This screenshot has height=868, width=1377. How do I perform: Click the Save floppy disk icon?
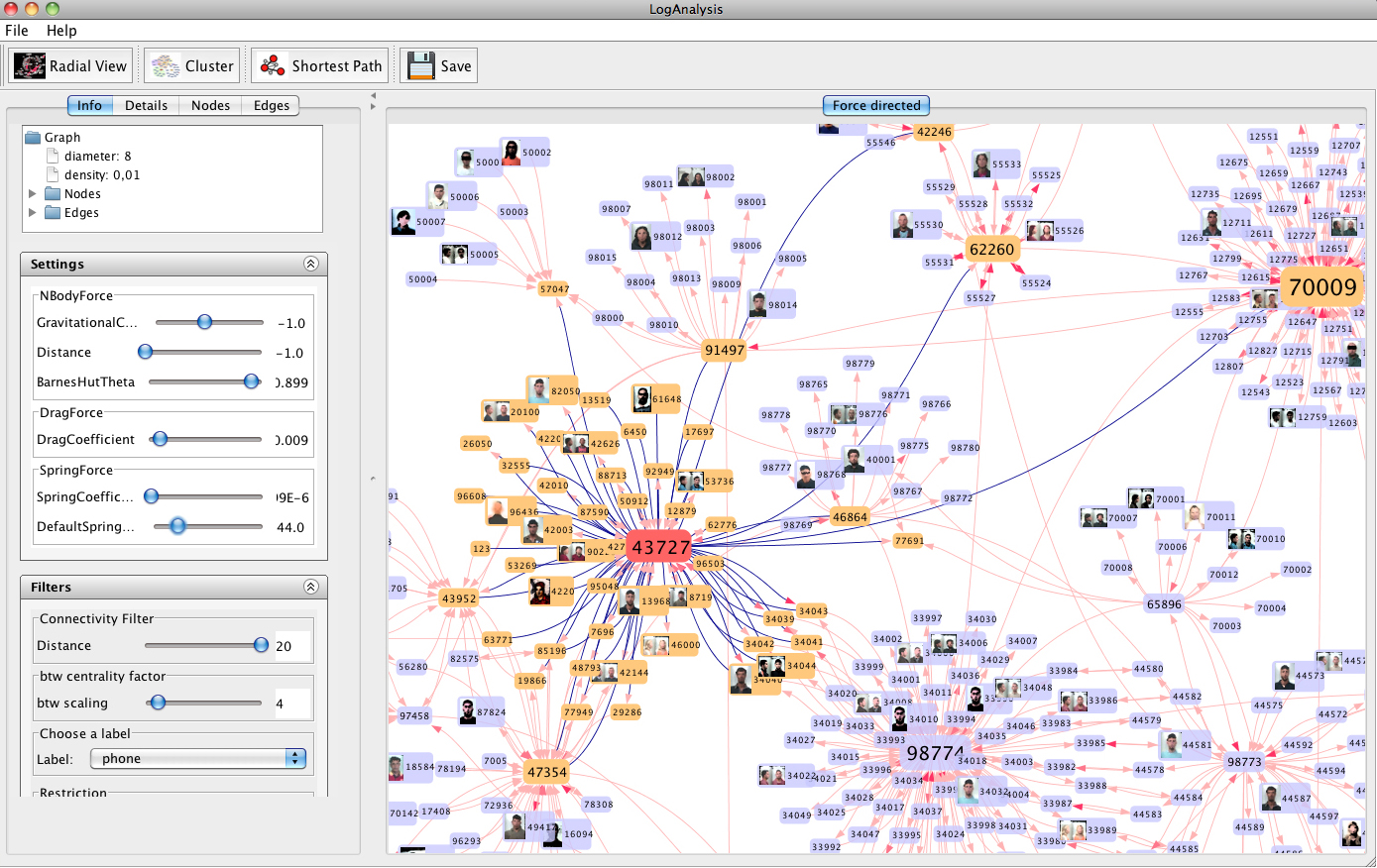(421, 66)
